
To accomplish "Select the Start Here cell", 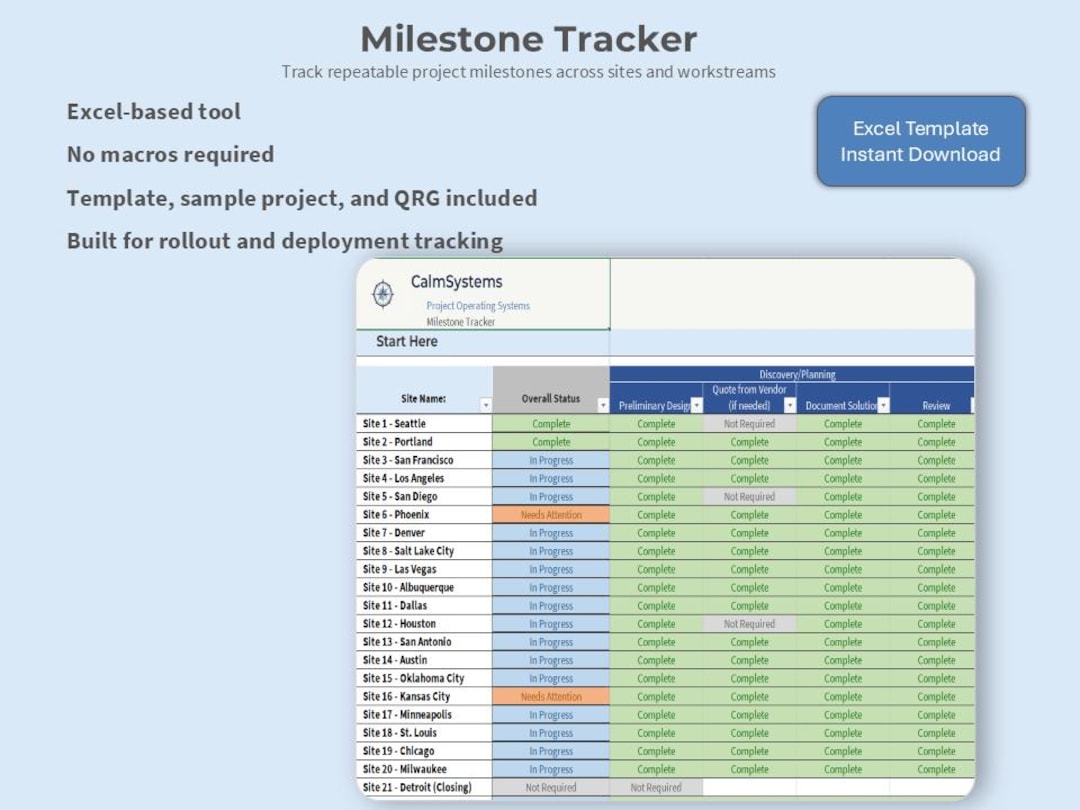I will click(x=483, y=342).
